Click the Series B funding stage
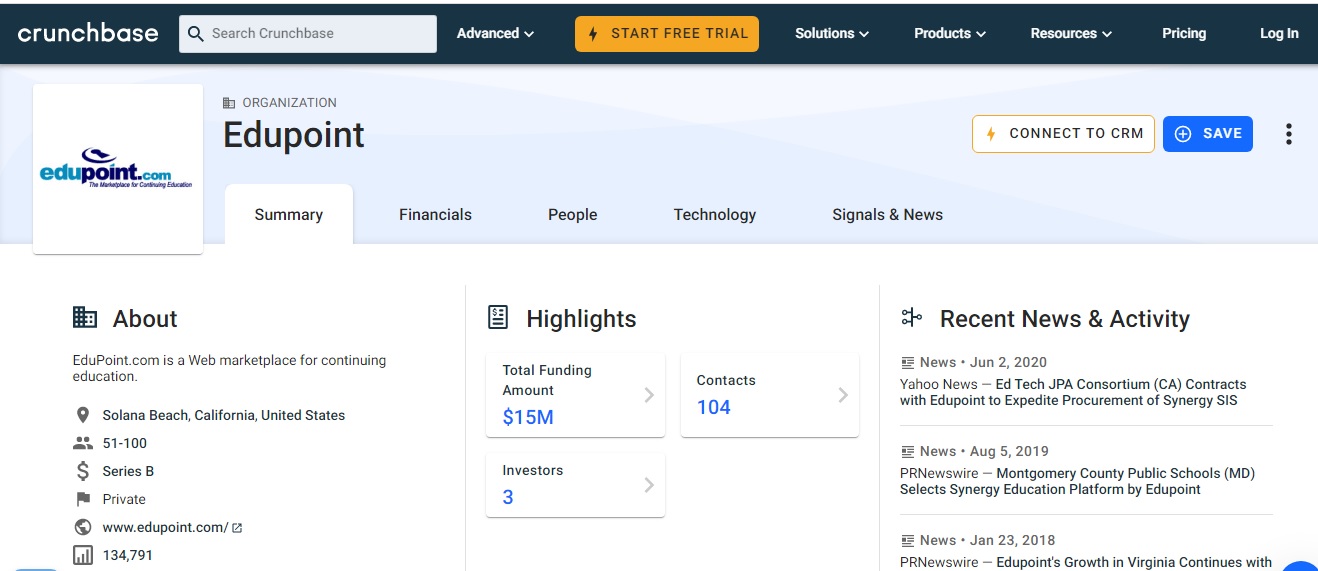The width and height of the screenshot is (1318, 571). point(128,471)
